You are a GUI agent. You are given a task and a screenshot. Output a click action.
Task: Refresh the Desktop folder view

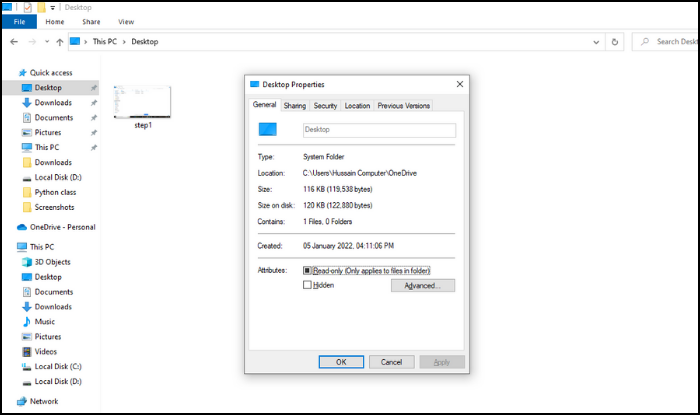(615, 42)
